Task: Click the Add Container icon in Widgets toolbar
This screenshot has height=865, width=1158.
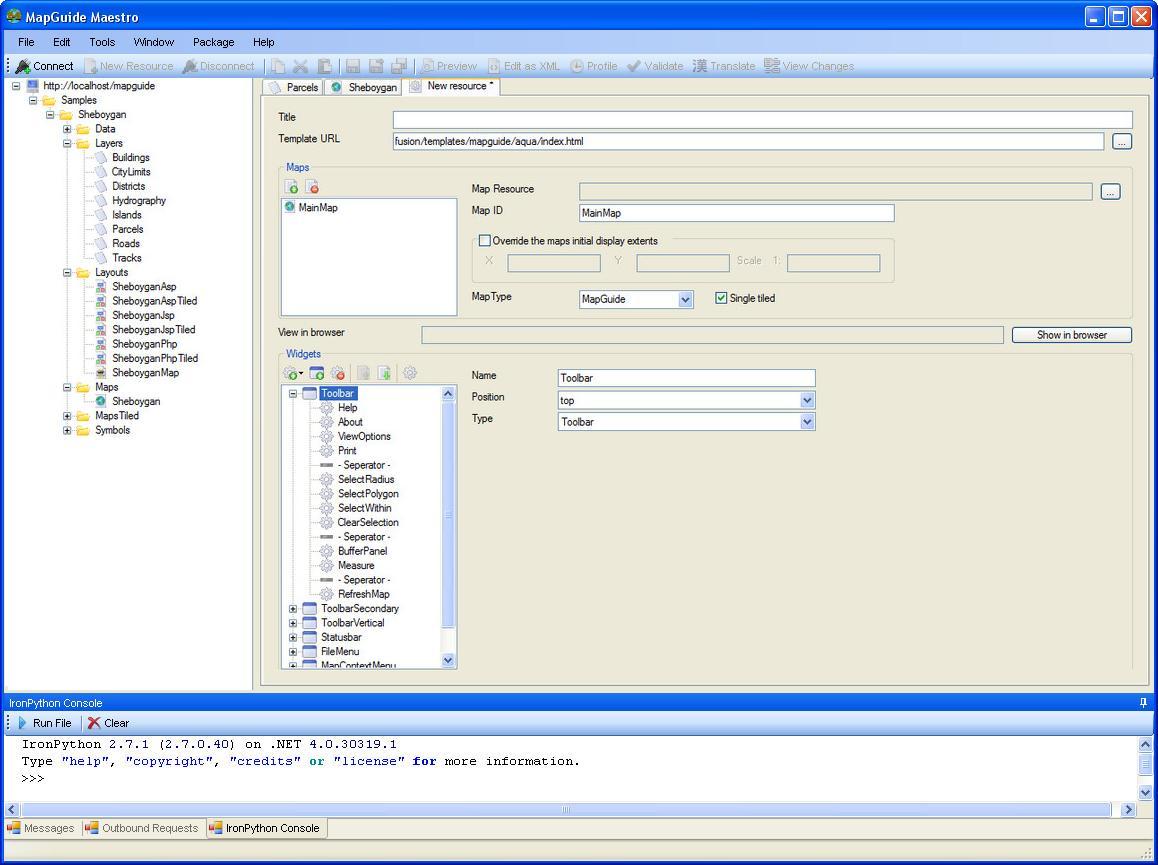Action: (x=317, y=372)
